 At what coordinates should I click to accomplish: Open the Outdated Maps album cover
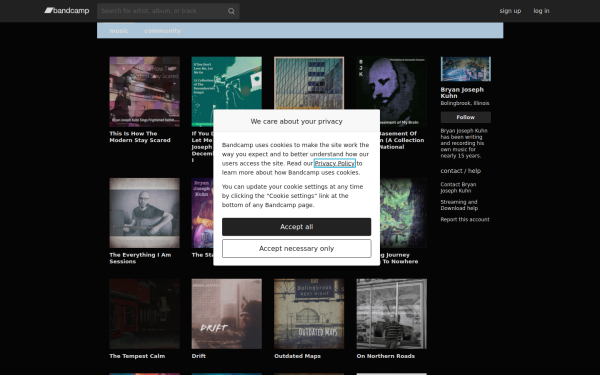click(309, 314)
